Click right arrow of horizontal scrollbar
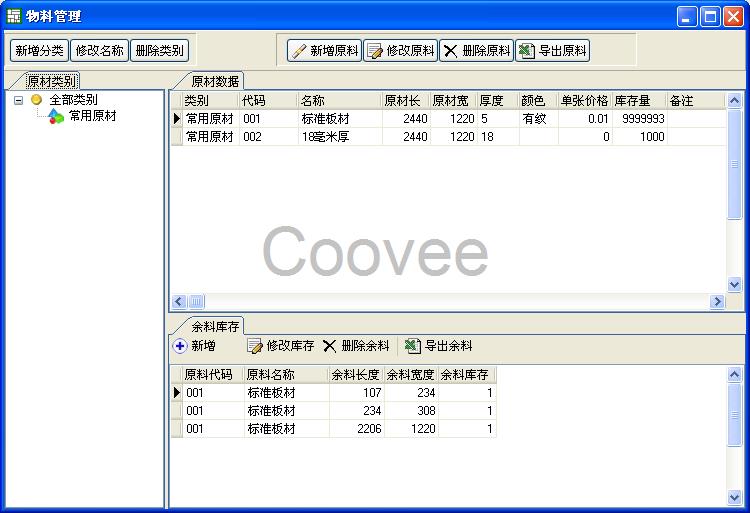The width and height of the screenshot is (750, 513). coord(717,301)
